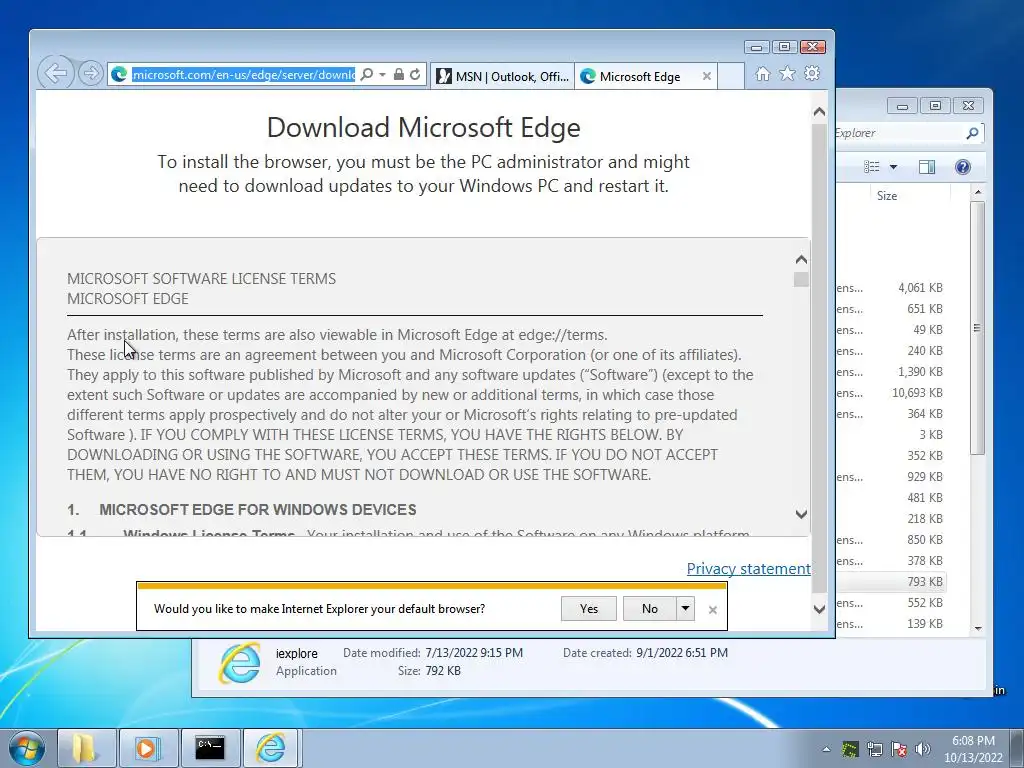Open the IE Tools gear icon
Screen dimensions: 1024x768
coord(812,74)
